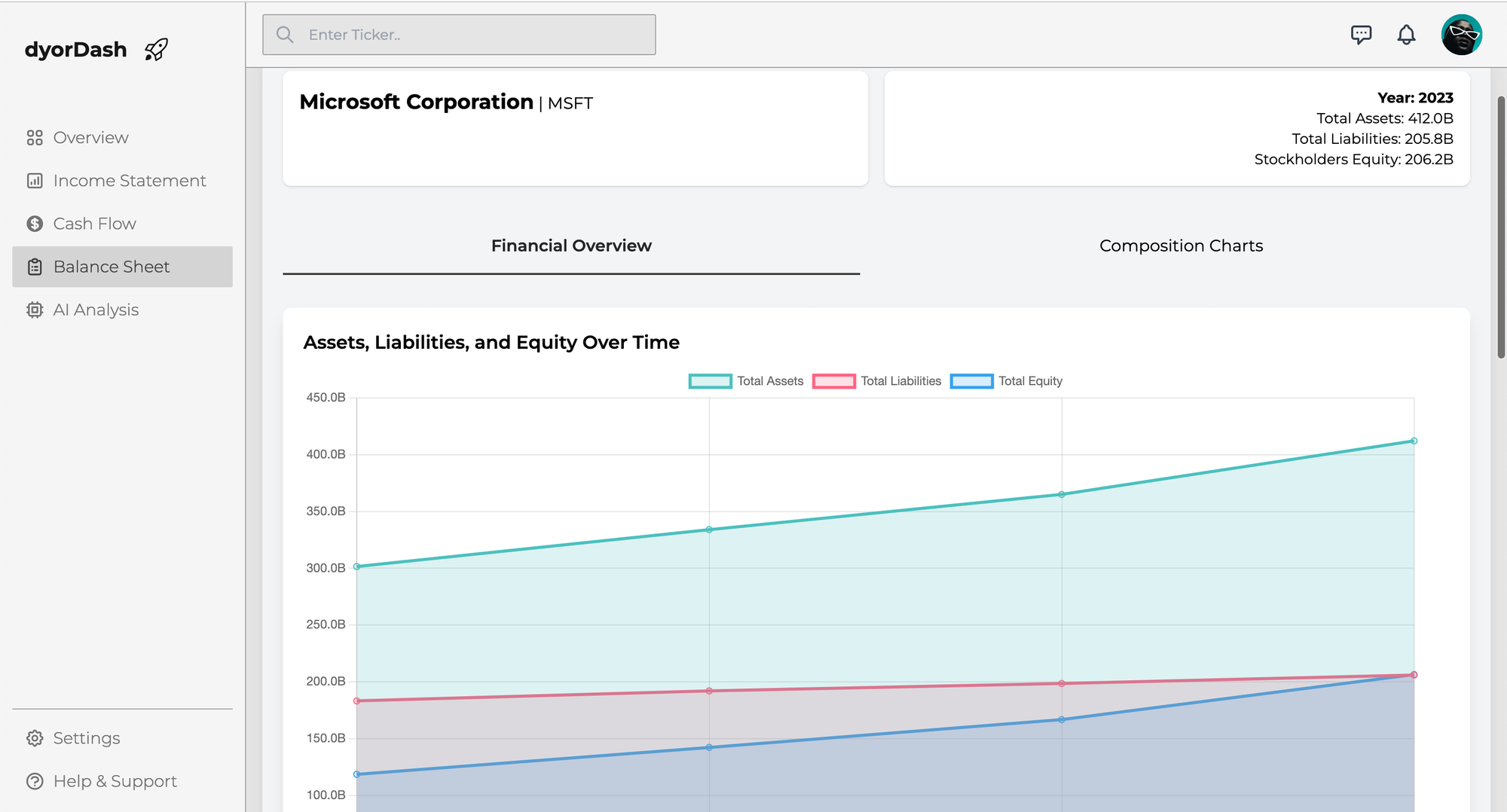1507x812 pixels.
Task: Focus the Enter Ticker search field
Action: coord(459,35)
